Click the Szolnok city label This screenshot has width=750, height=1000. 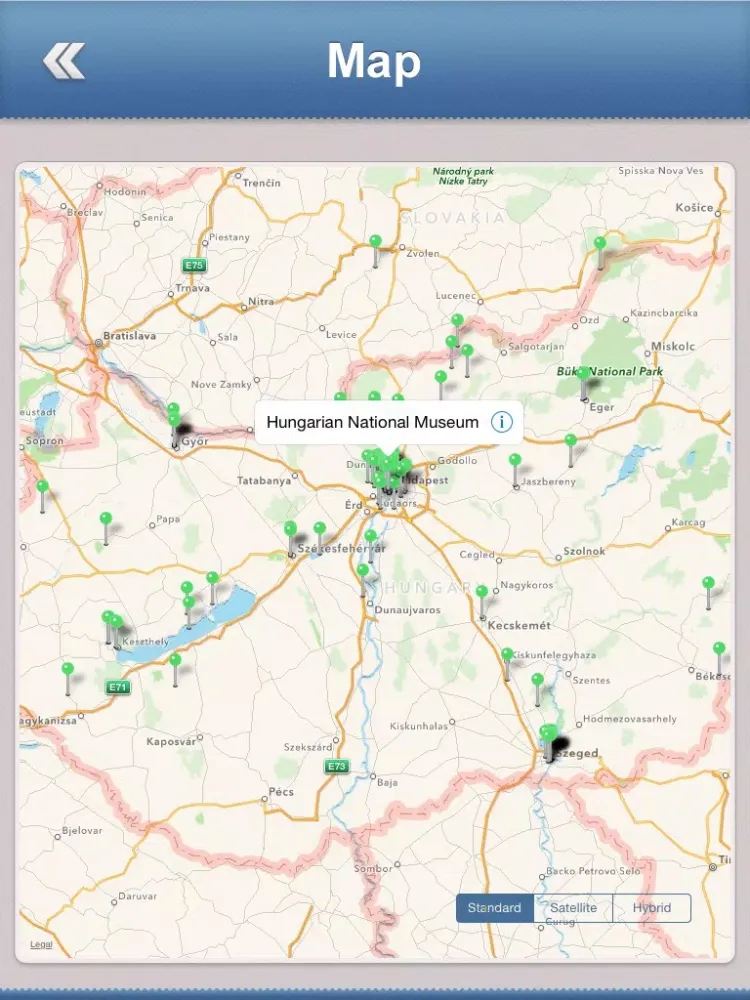click(584, 551)
